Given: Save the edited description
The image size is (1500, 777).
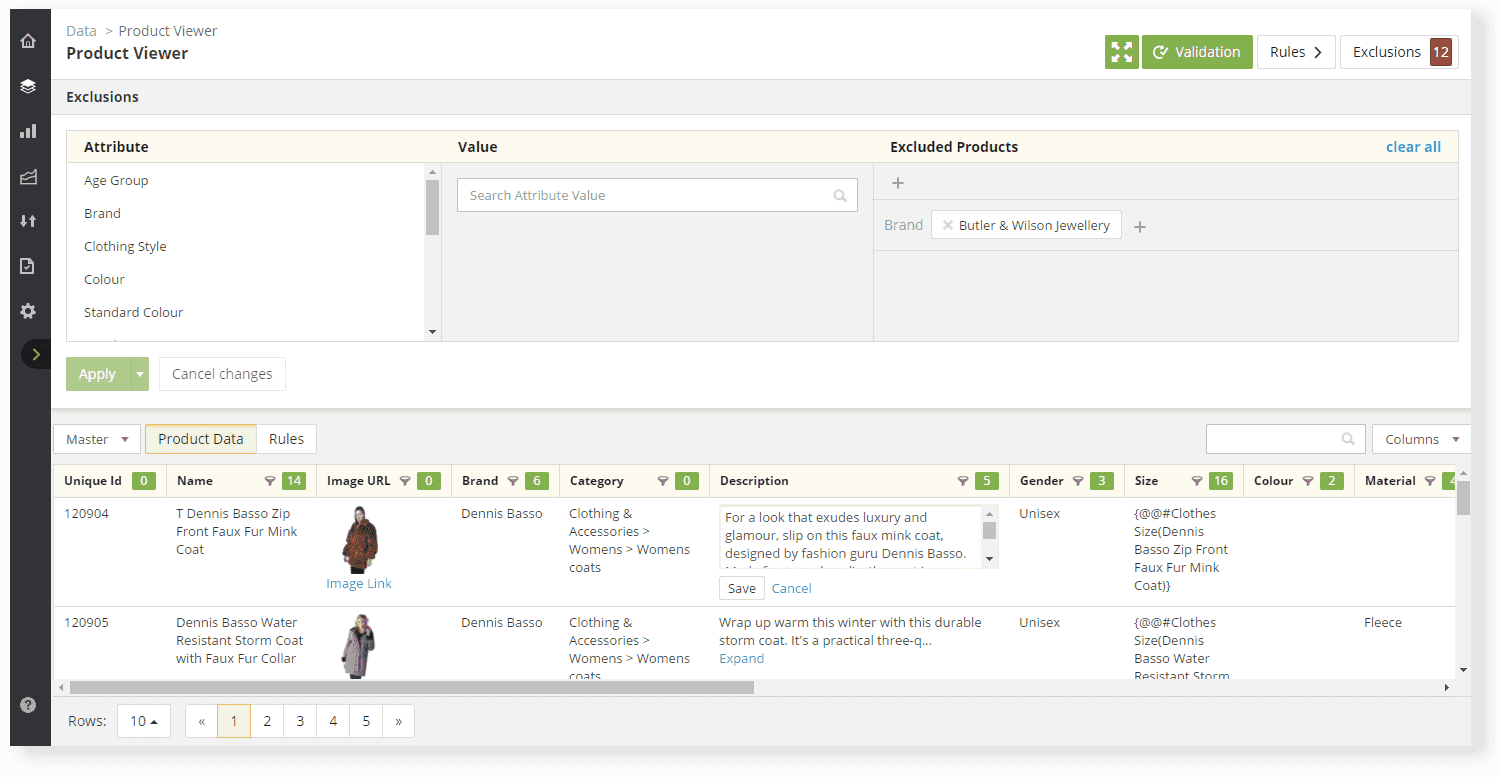Looking at the screenshot, I should [742, 588].
